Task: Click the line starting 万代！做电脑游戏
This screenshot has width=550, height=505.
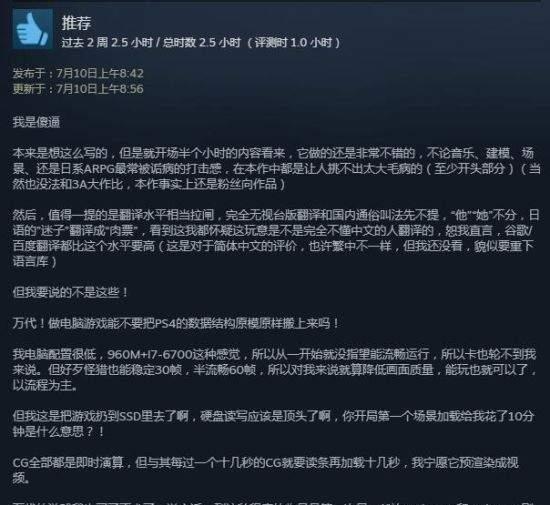Action: tap(176, 323)
